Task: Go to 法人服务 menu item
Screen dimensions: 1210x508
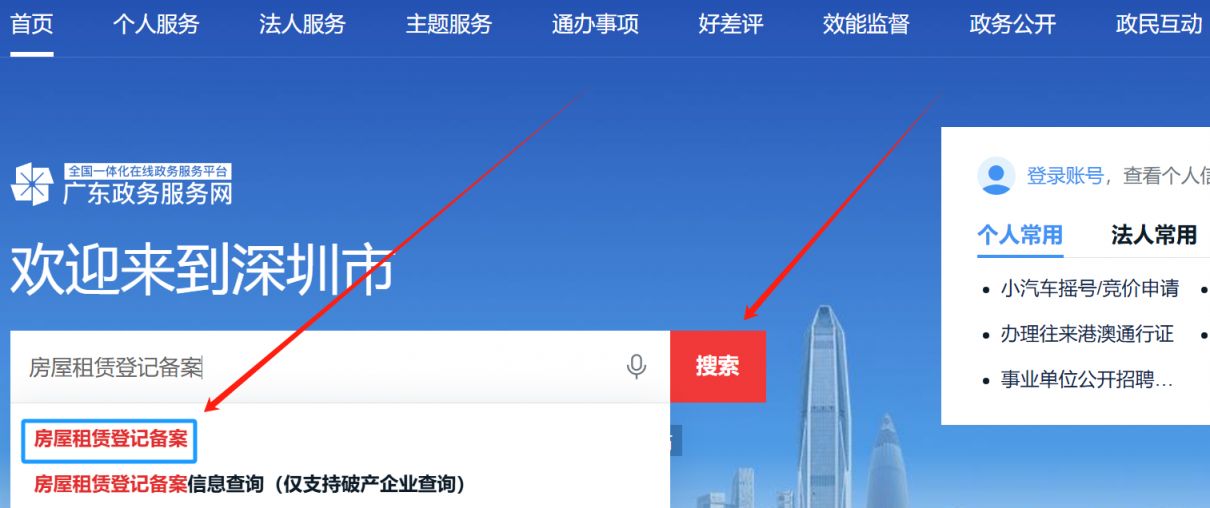Action: pyautogui.click(x=302, y=25)
